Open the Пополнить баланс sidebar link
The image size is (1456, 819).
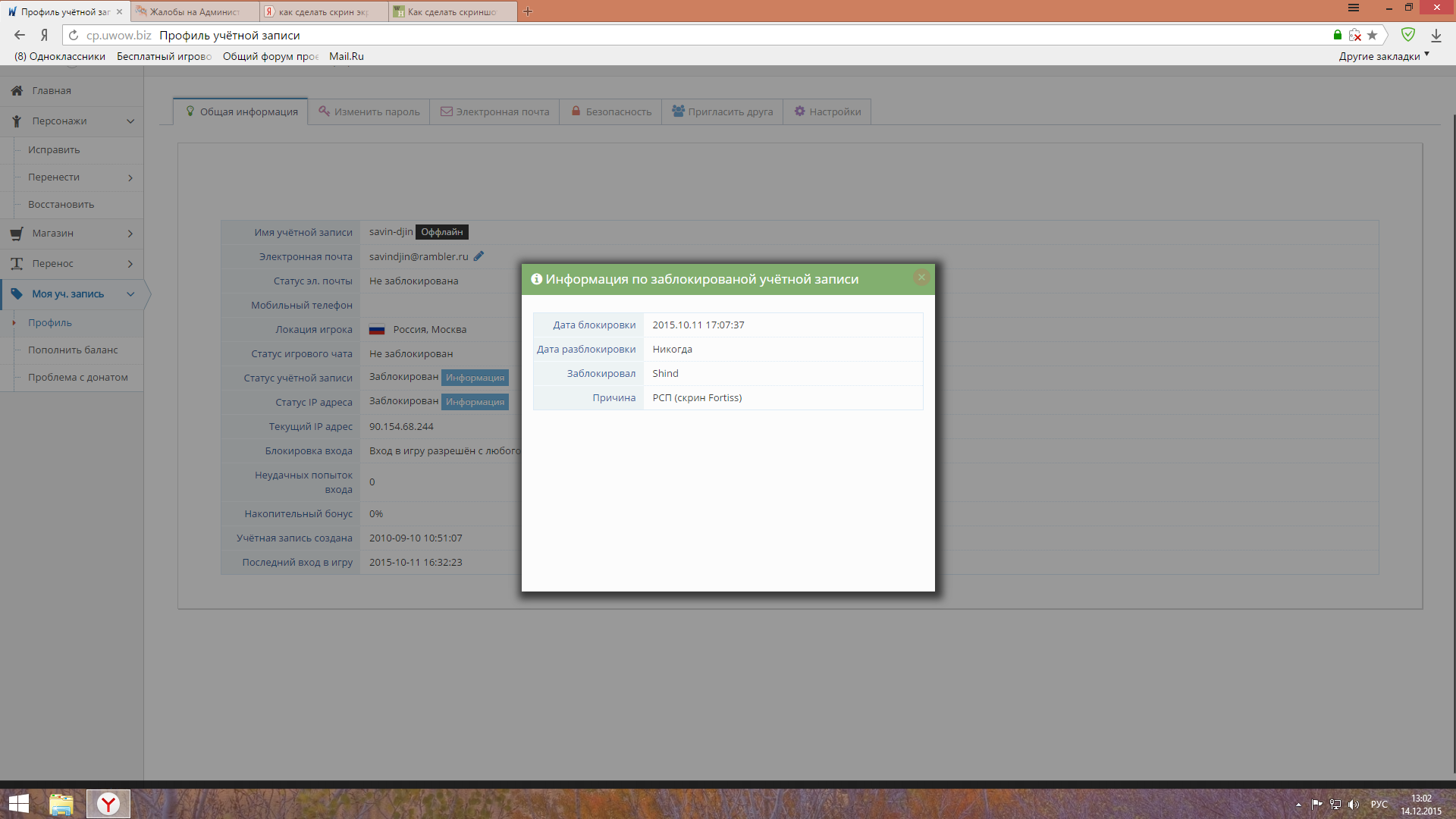pyautogui.click(x=73, y=350)
